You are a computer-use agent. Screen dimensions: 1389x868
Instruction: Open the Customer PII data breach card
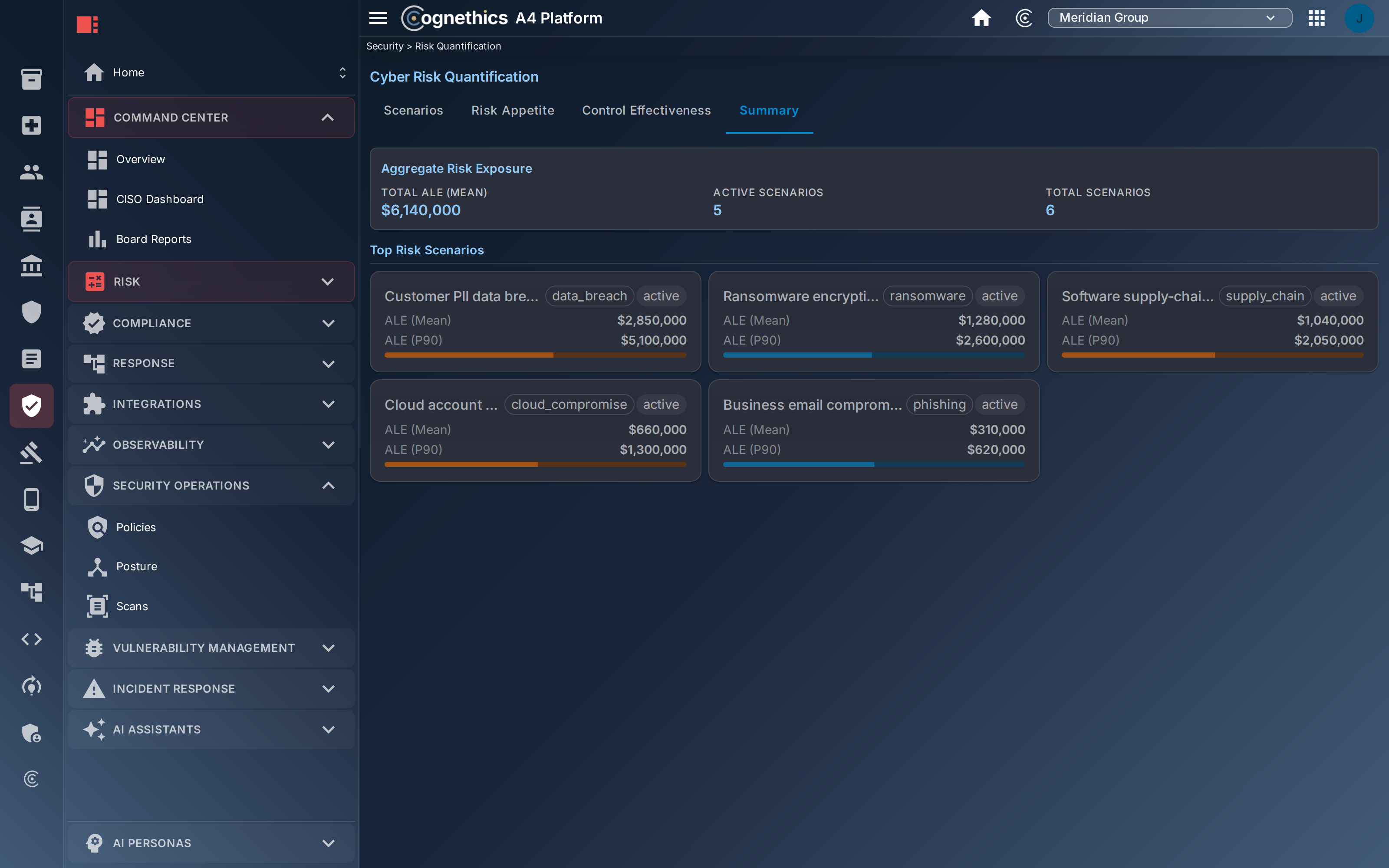click(535, 322)
